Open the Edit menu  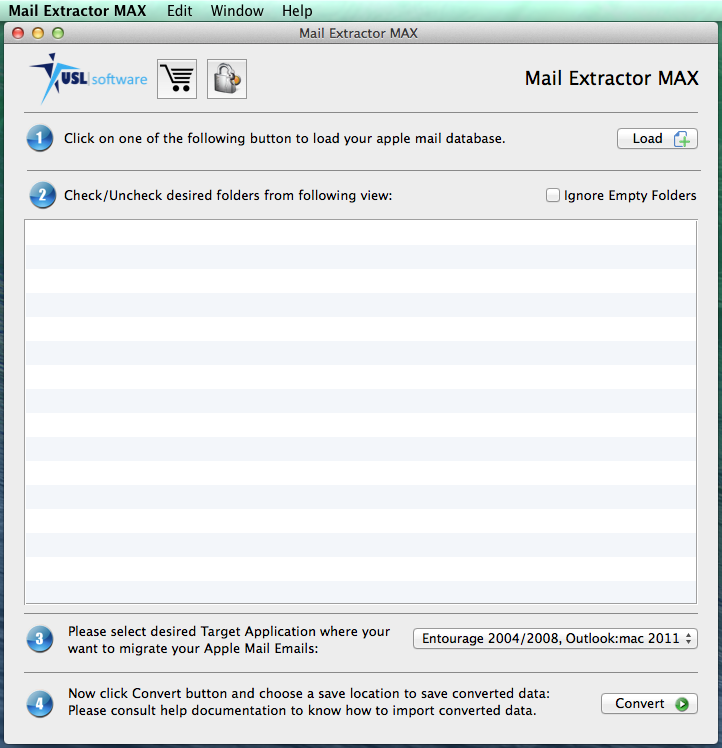pos(179,10)
